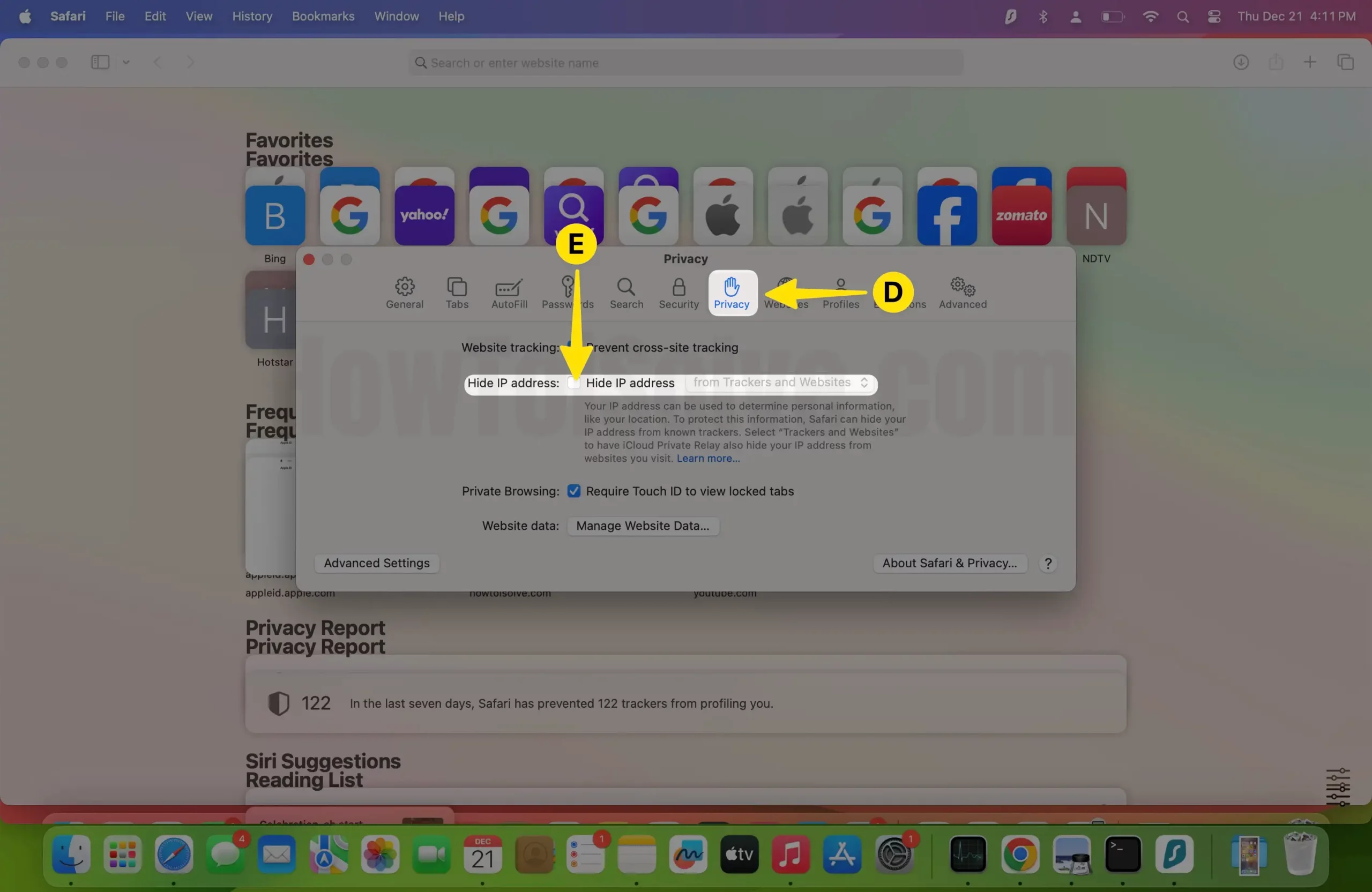Select the Profiles tab
Screen dimensions: 1372x892
[840, 293]
